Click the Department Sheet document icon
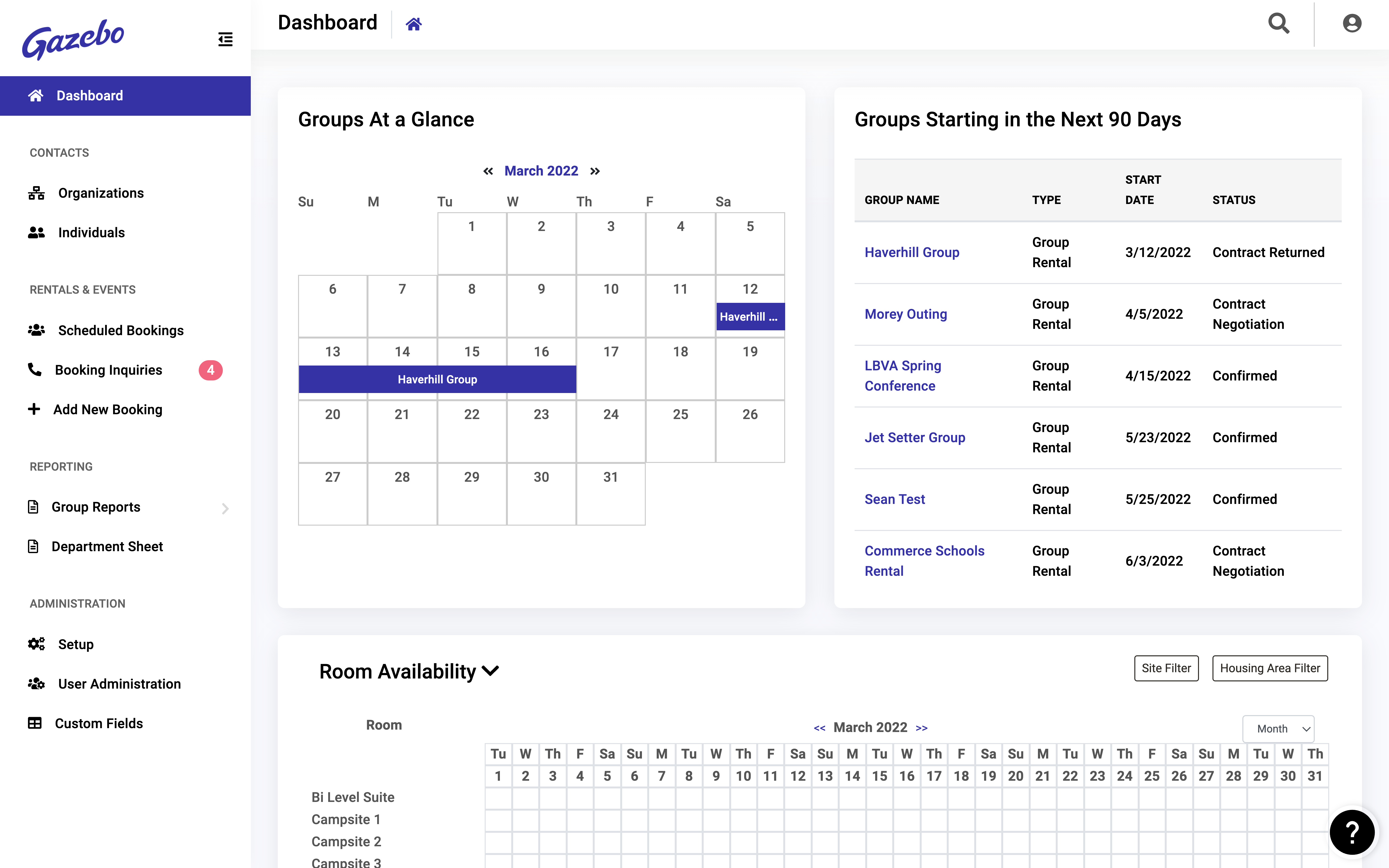This screenshot has height=868, width=1389. click(33, 547)
